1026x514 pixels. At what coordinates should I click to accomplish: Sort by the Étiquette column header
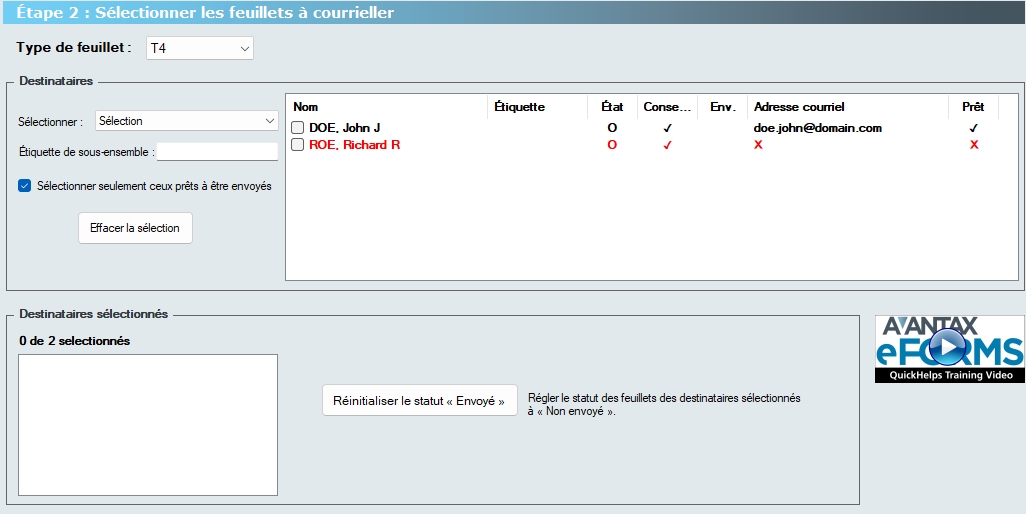coord(537,107)
